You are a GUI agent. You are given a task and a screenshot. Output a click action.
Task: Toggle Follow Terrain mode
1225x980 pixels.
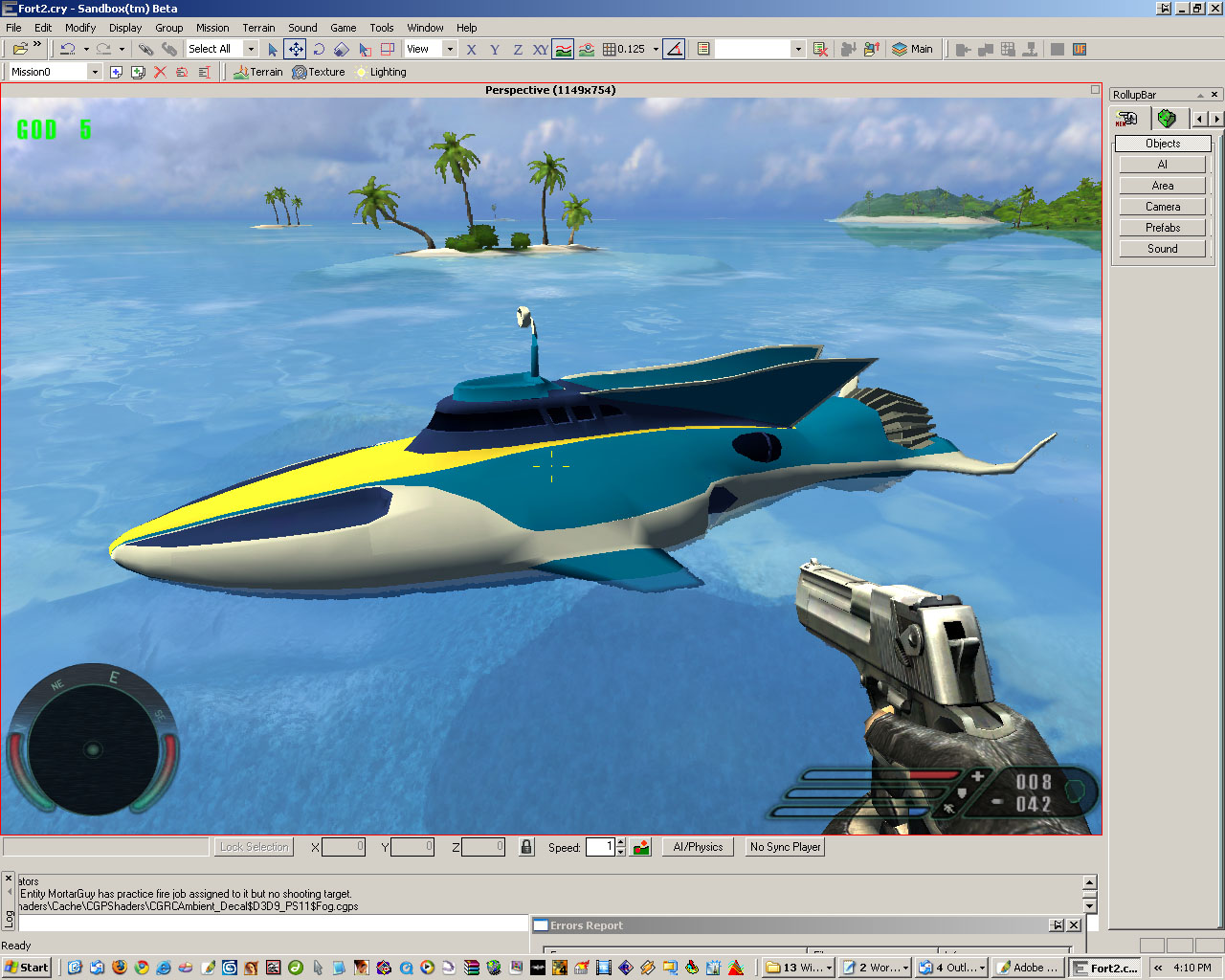click(563, 49)
